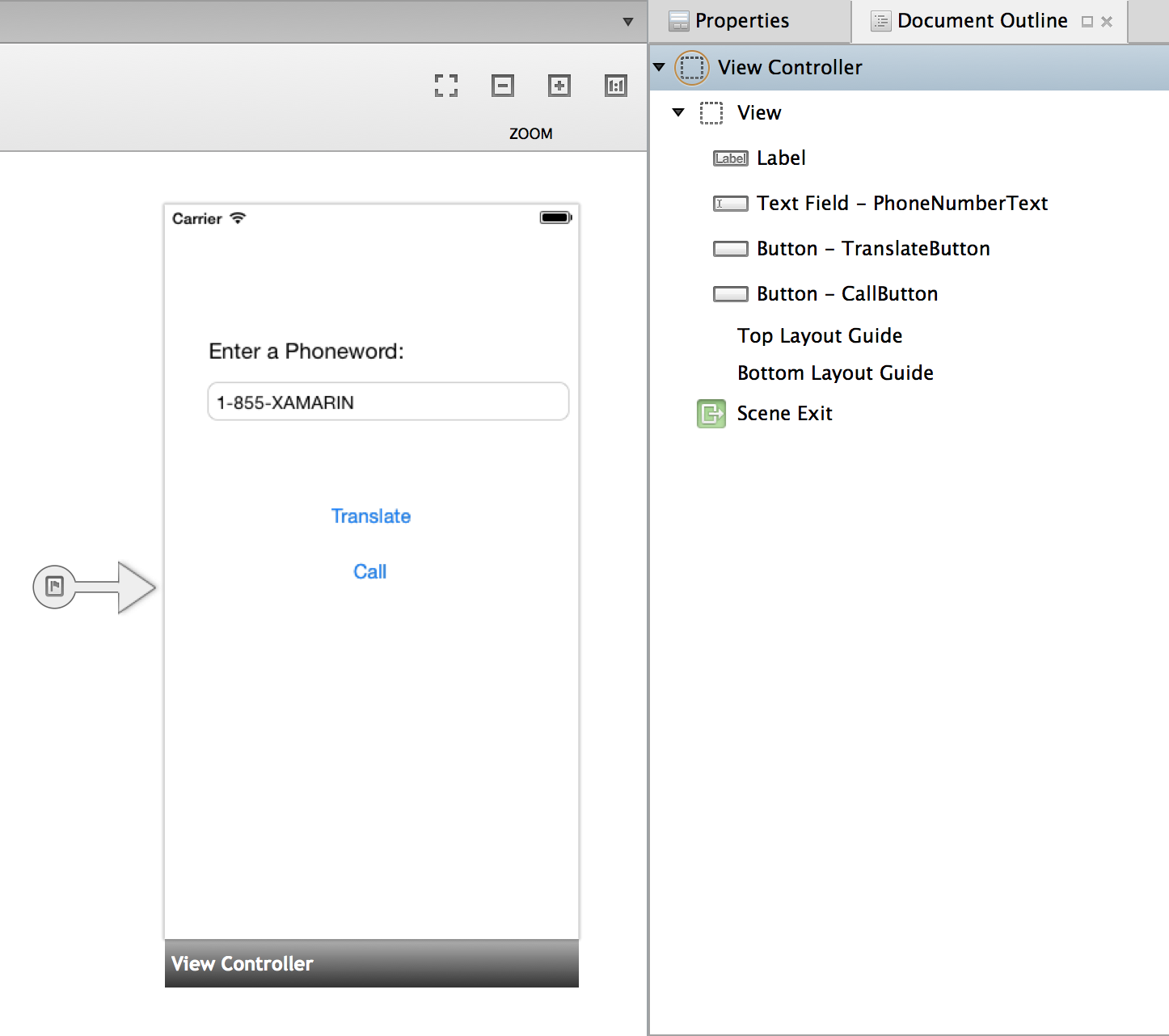Switch to the Properties tab
The height and width of the screenshot is (1036, 1169).
(741, 21)
